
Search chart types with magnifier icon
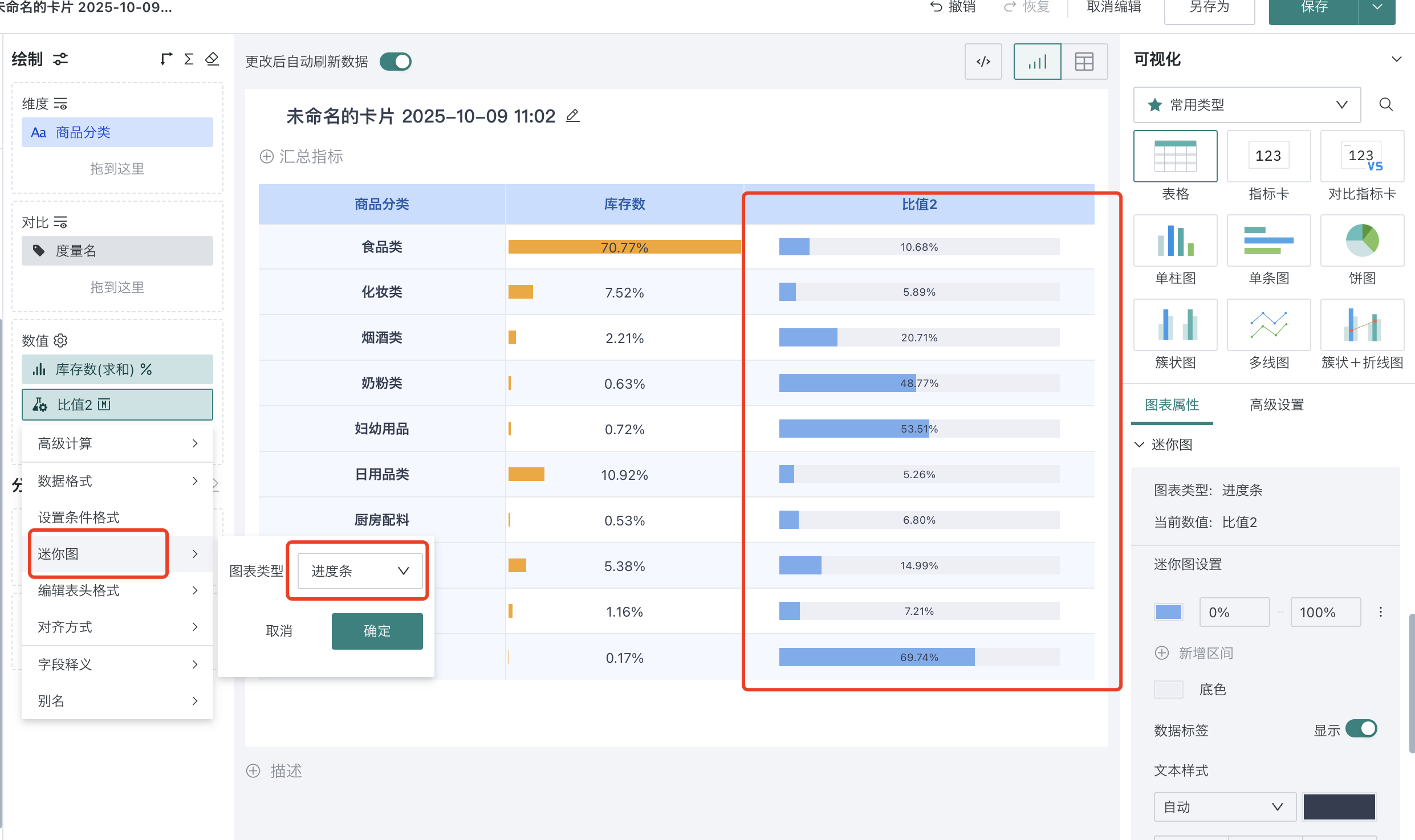1386,104
